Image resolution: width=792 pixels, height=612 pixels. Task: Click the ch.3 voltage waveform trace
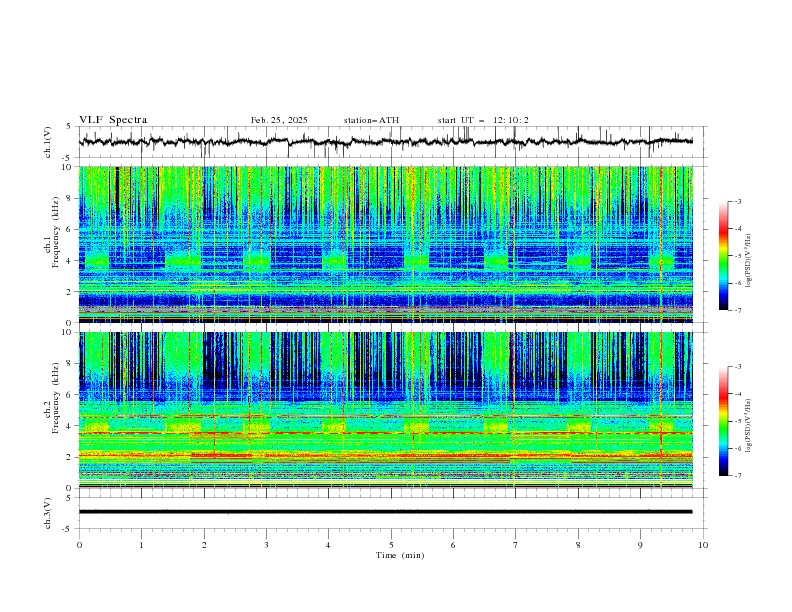pos(386,512)
